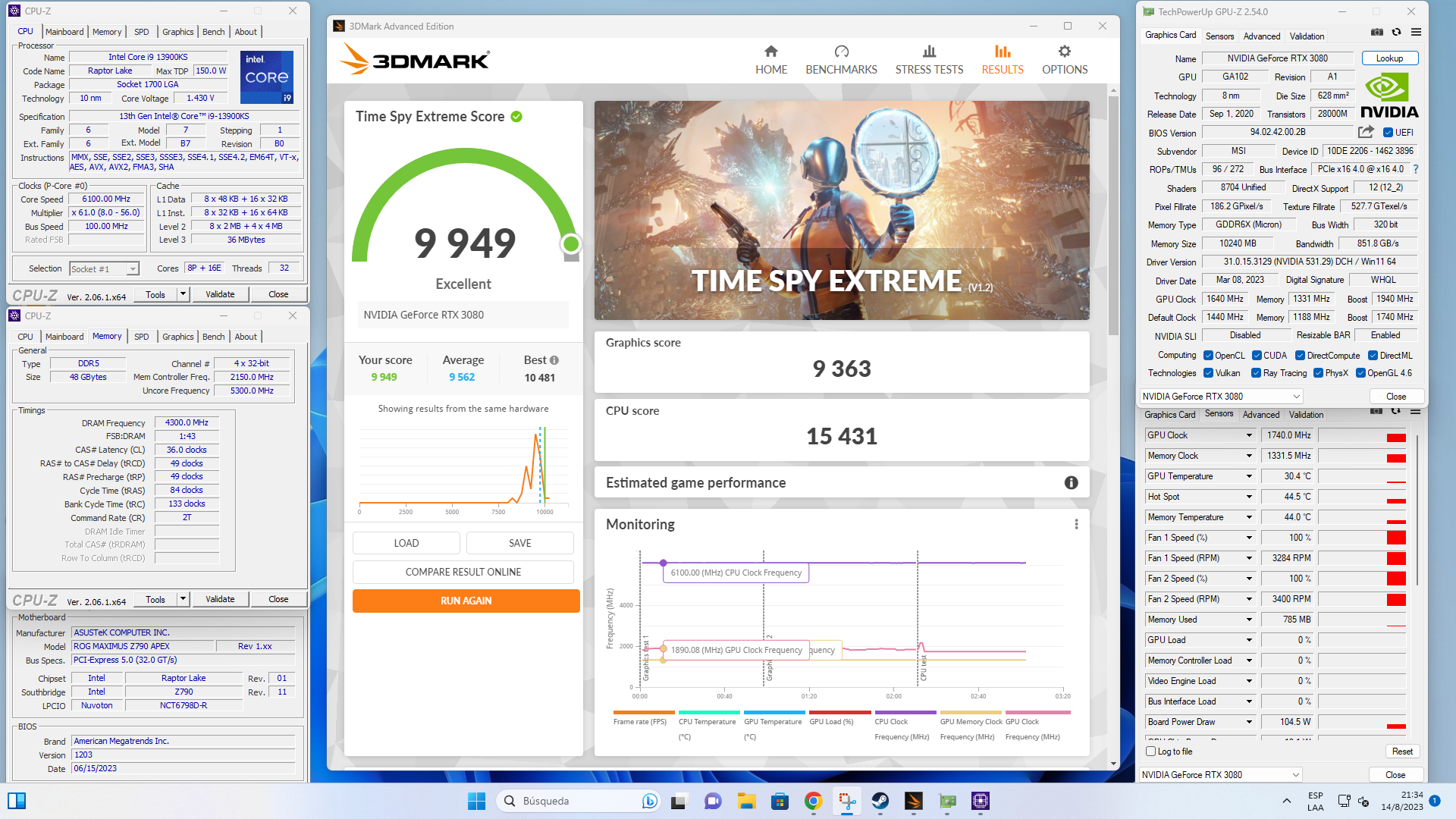Toggle CUDA checkbox

[1257, 356]
